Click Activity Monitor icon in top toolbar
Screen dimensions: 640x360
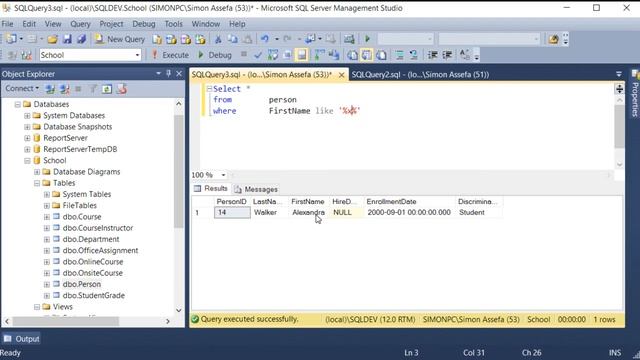click(x=349, y=39)
